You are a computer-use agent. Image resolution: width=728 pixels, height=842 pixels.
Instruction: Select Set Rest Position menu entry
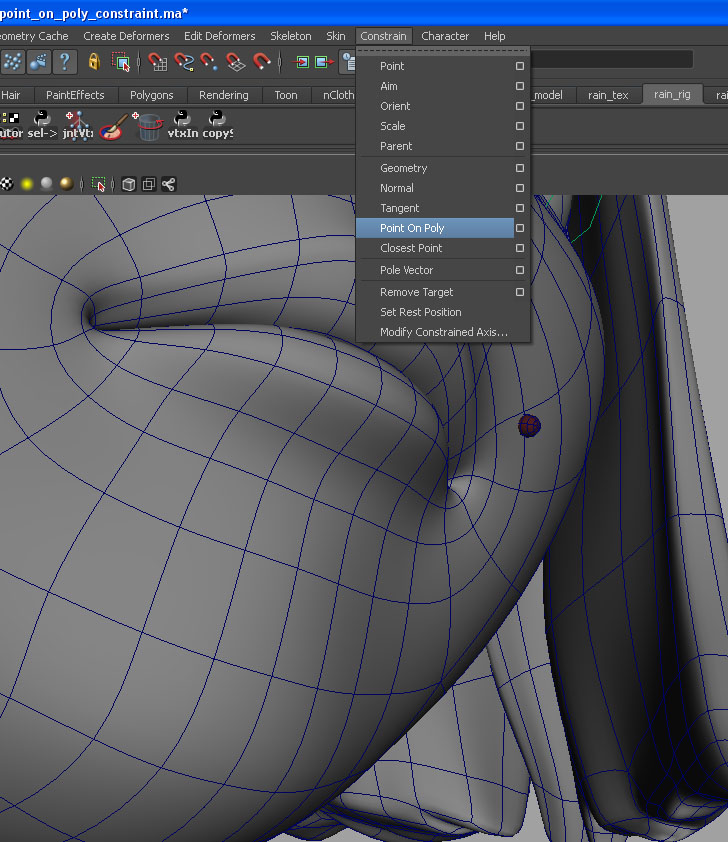pos(420,312)
